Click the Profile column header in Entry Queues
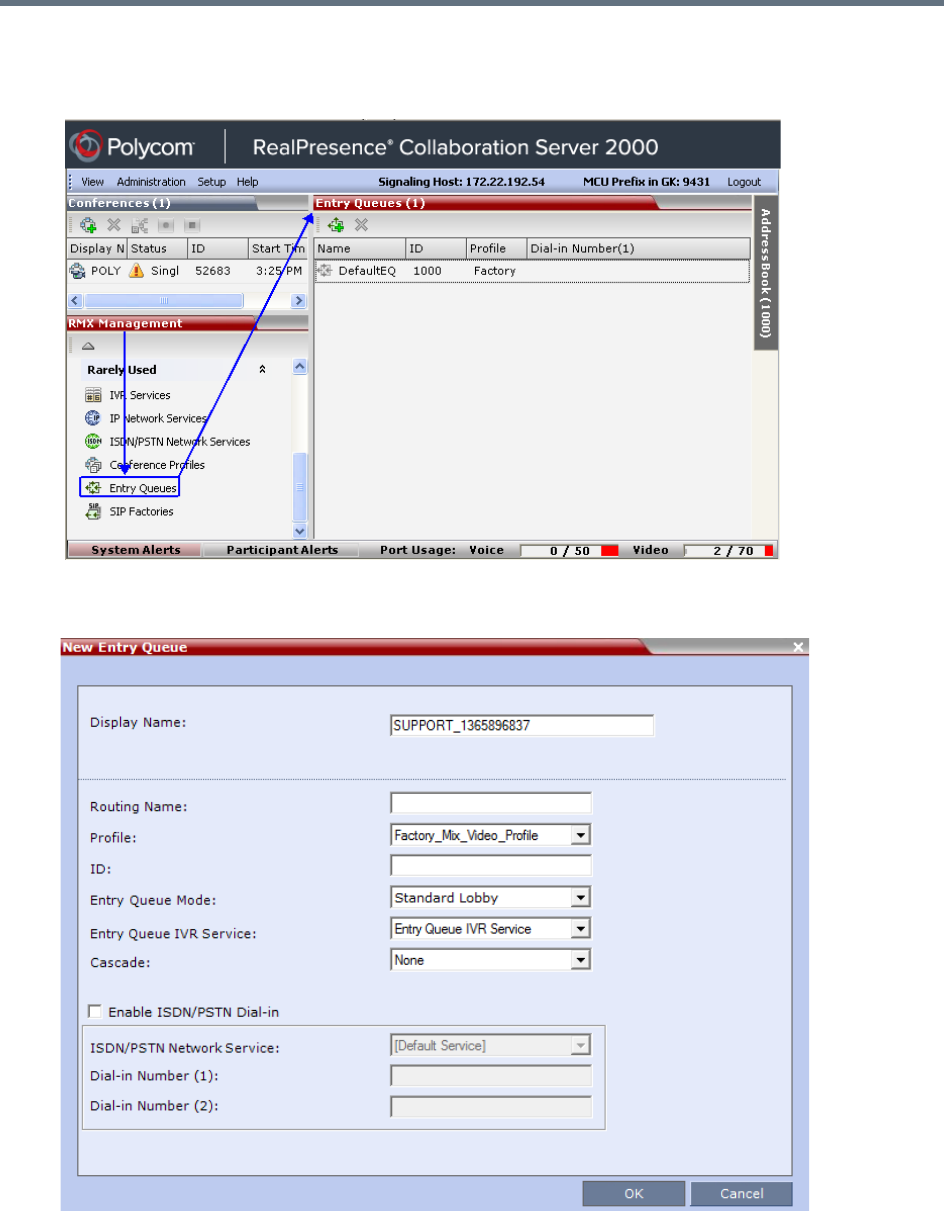 (496, 248)
